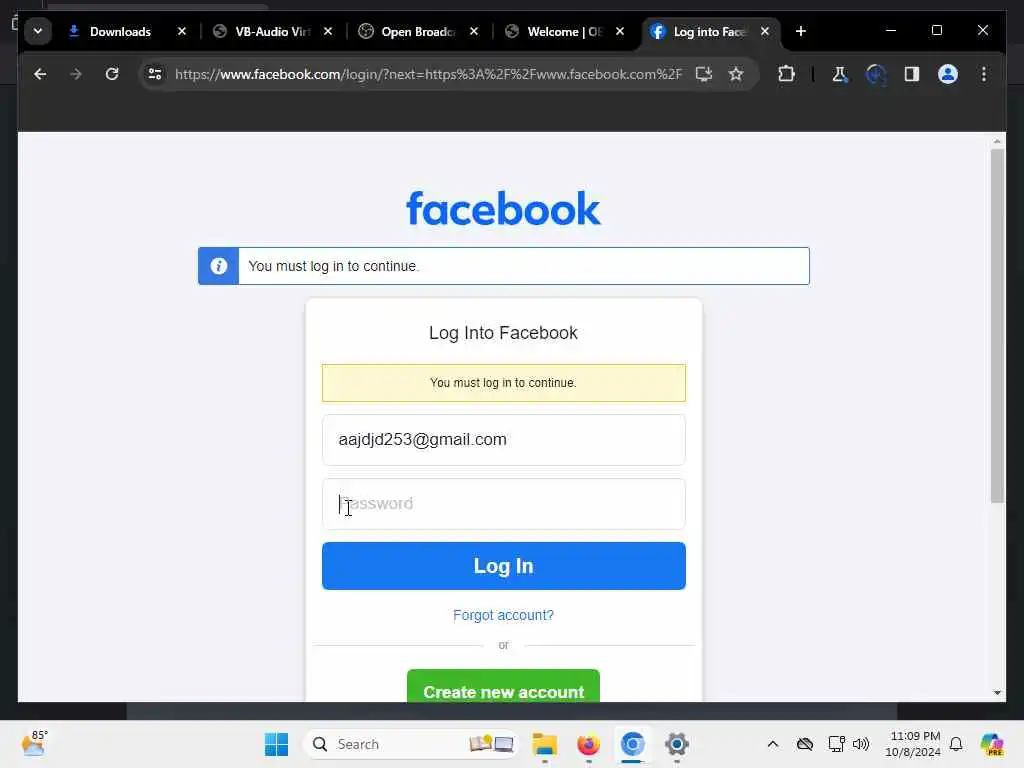
Task: View site information icon in address bar
Action: [155, 74]
